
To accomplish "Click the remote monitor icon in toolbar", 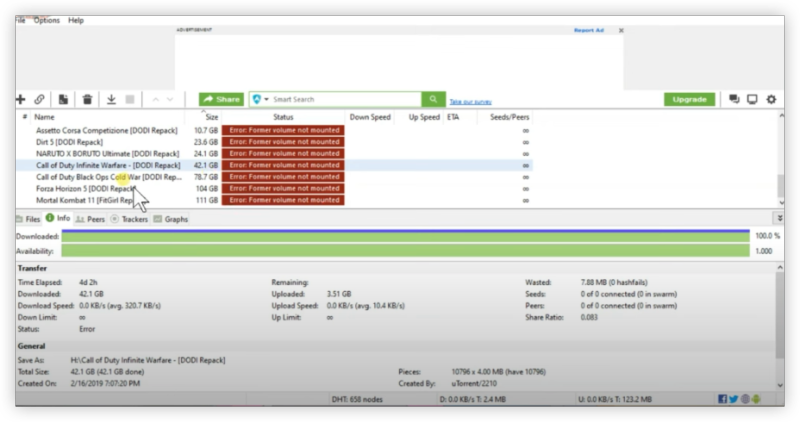I will [x=752, y=99].
